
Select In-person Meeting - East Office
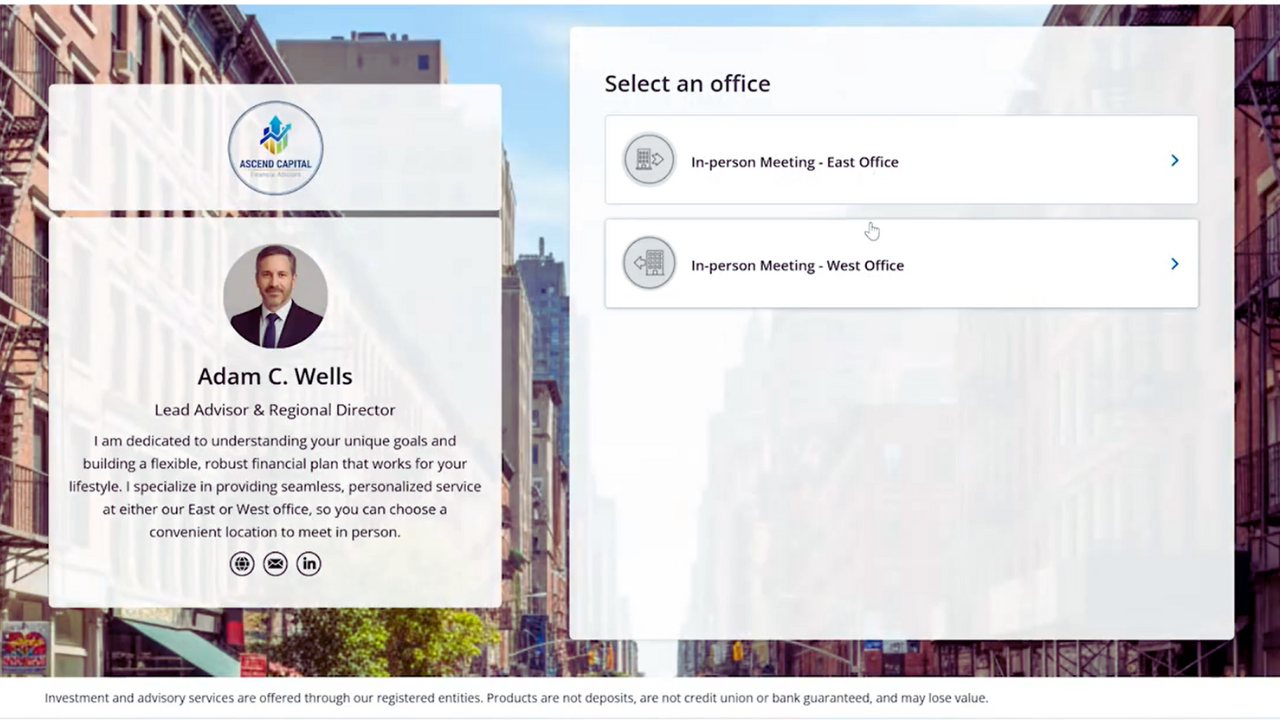[x=900, y=160]
